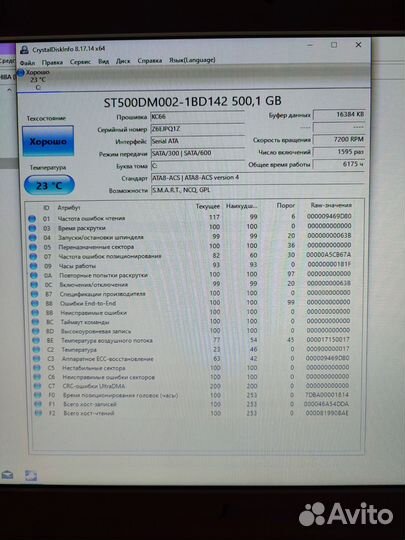405x540 pixels.
Task: Open the Сервис menu
Action: (80, 62)
